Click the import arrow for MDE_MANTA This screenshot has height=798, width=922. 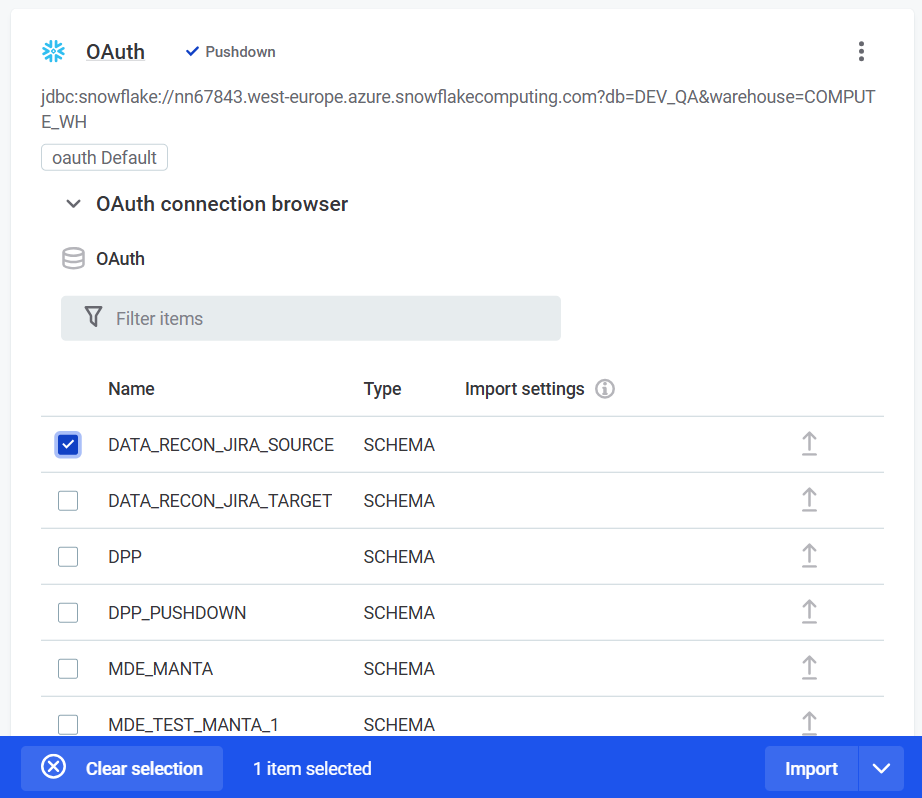[810, 668]
